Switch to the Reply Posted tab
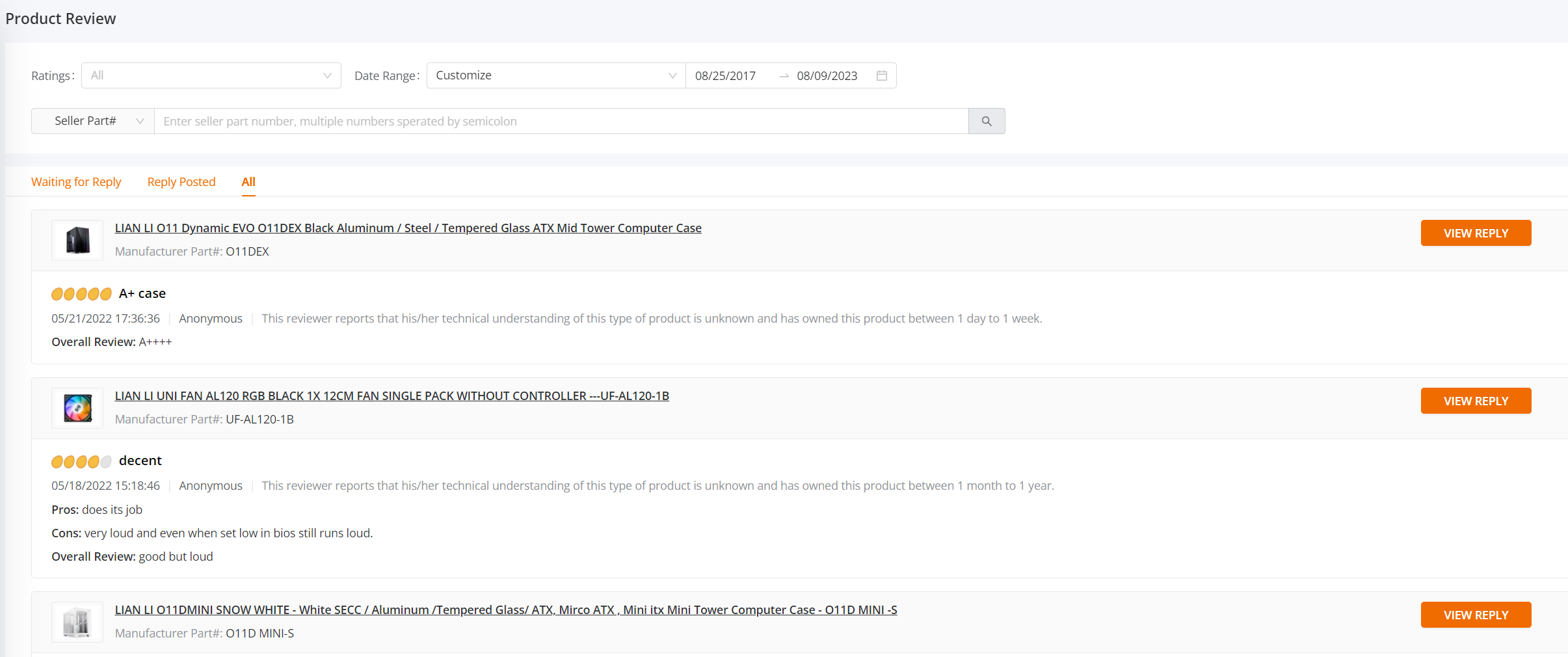Viewport: 1568px width, 657px height. coord(181,181)
